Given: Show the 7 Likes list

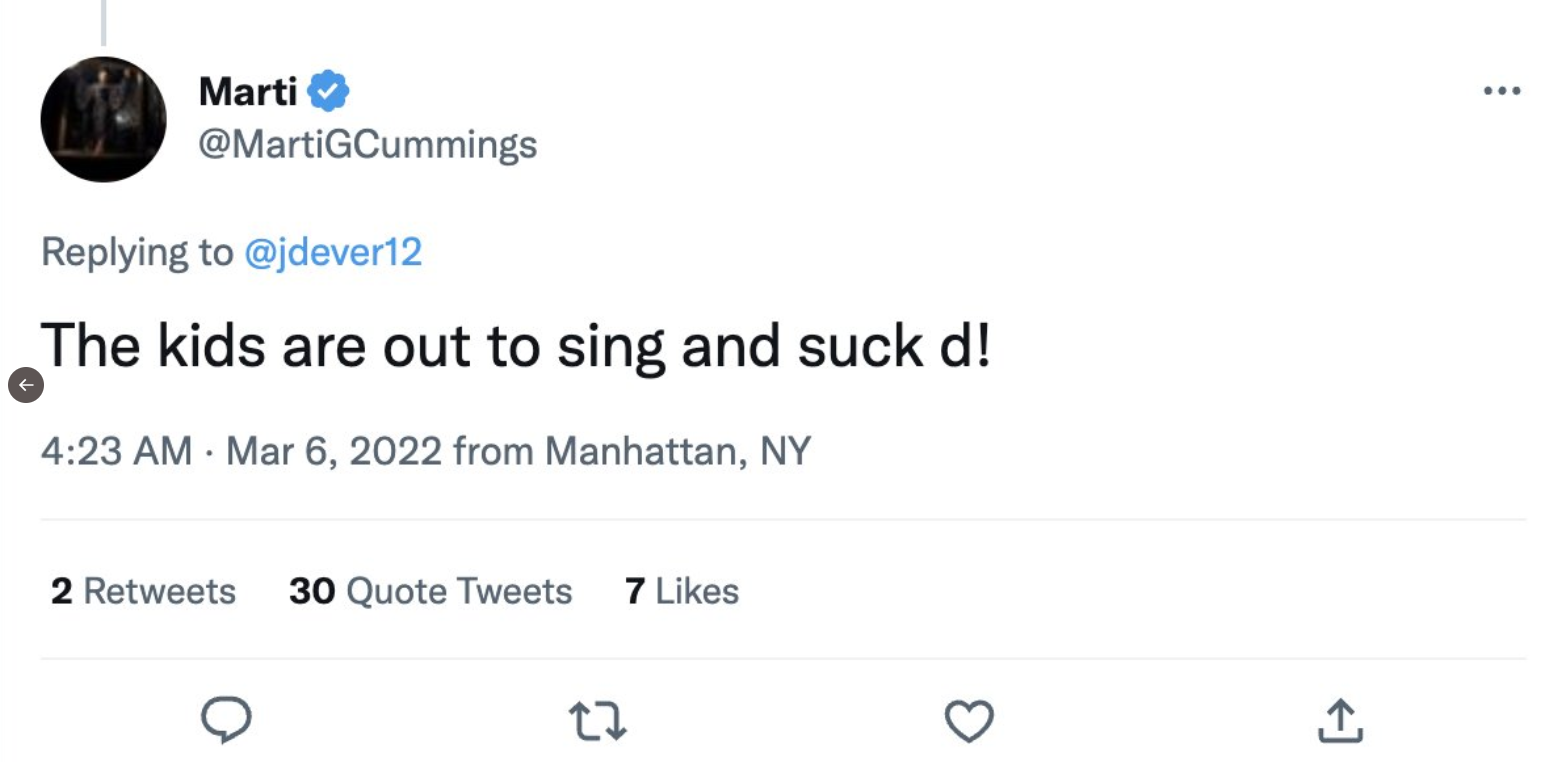Looking at the screenshot, I should (x=681, y=591).
